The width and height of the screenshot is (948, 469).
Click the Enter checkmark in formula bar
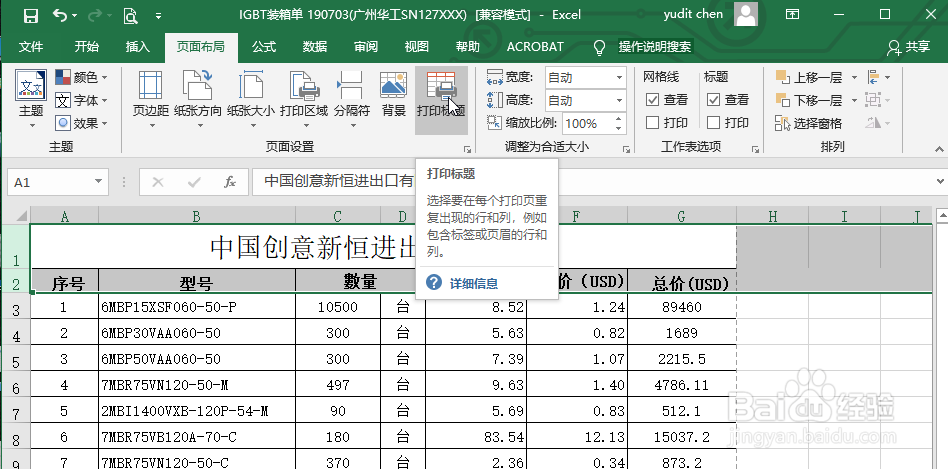[x=194, y=182]
